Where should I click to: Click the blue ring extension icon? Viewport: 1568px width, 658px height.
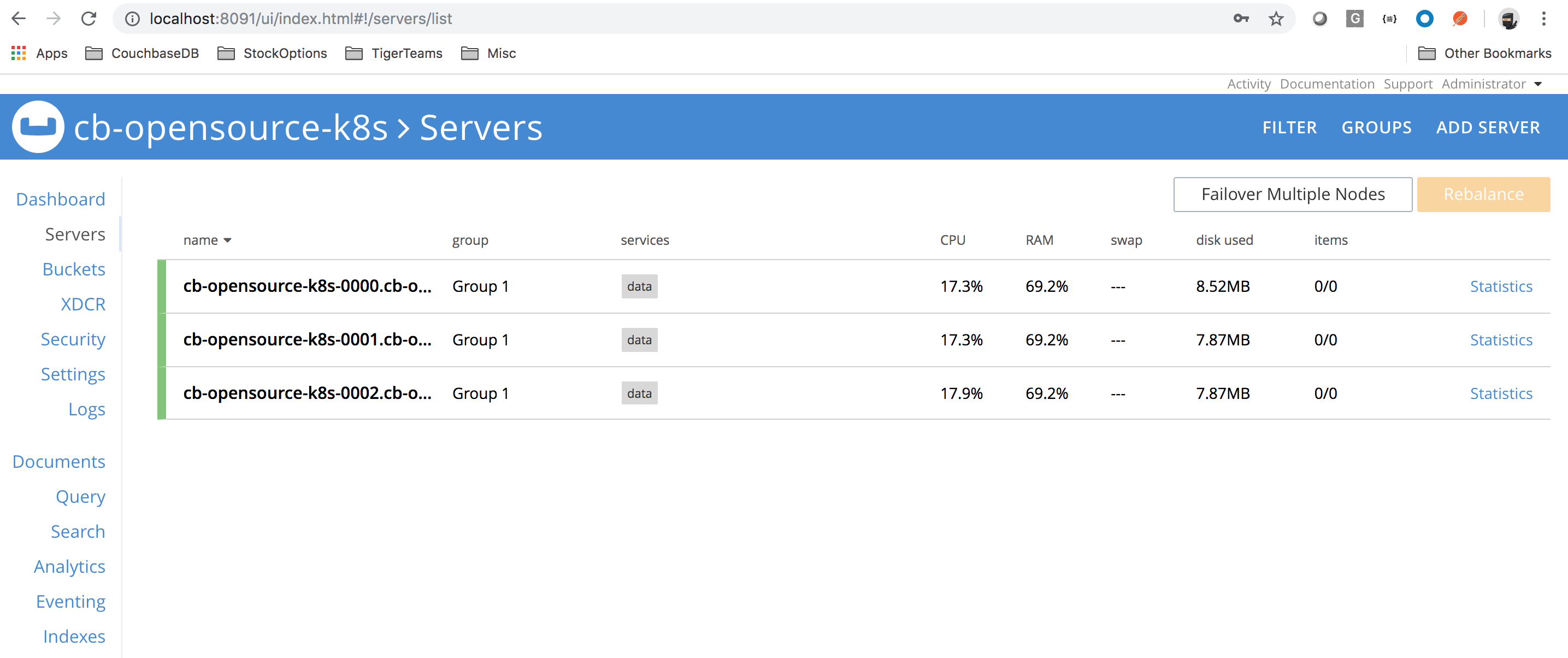[1424, 19]
